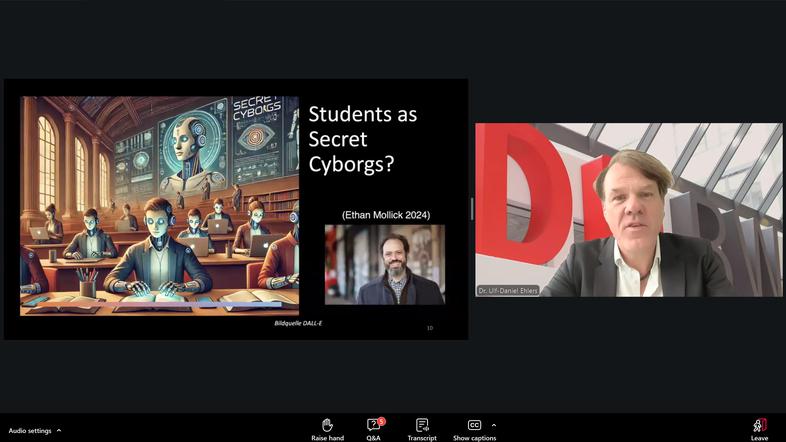The width and height of the screenshot is (786, 442).
Task: Click the cyborg students library illustration
Action: [x=160, y=205]
